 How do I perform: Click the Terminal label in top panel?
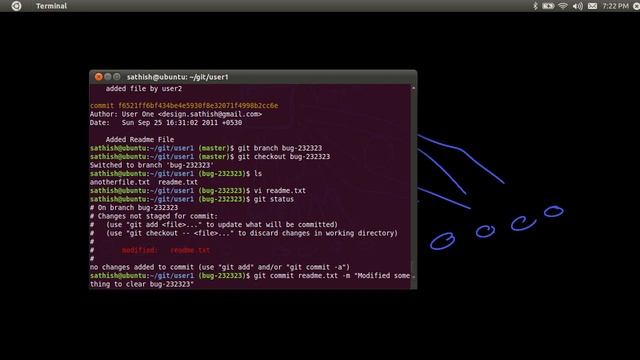pos(51,6)
